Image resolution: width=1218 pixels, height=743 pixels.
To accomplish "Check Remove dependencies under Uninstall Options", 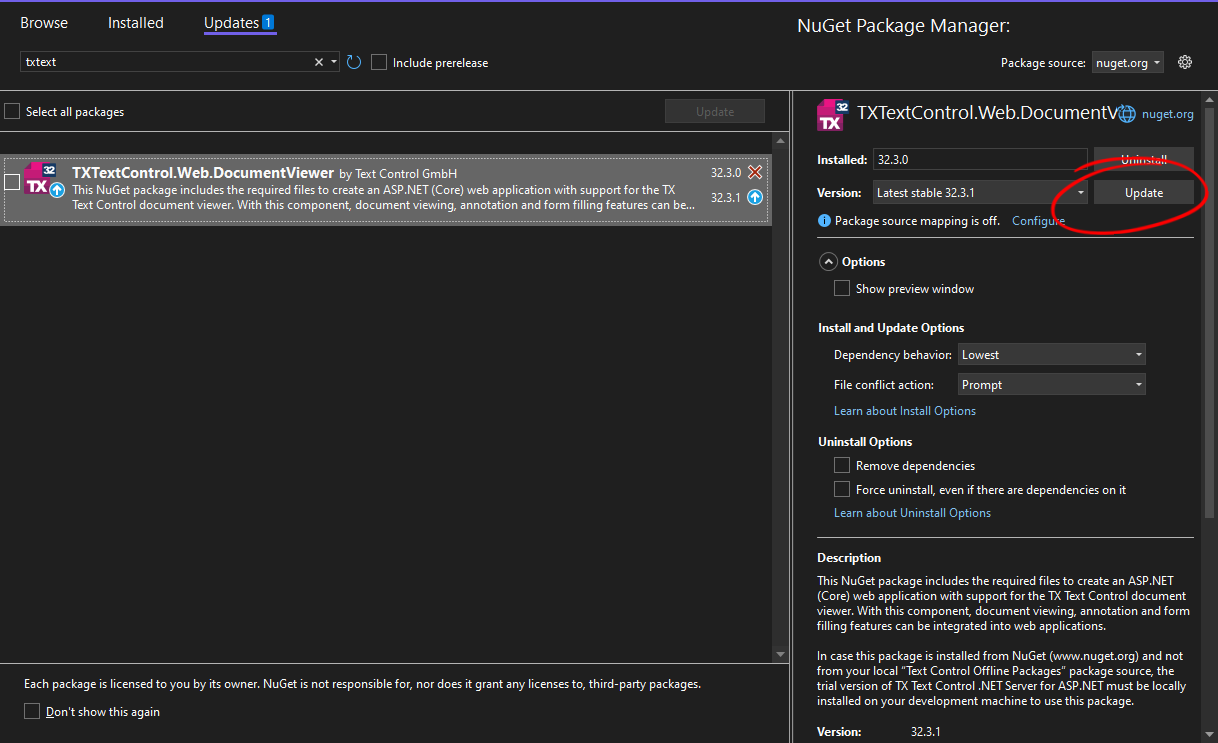I will click(x=841, y=465).
